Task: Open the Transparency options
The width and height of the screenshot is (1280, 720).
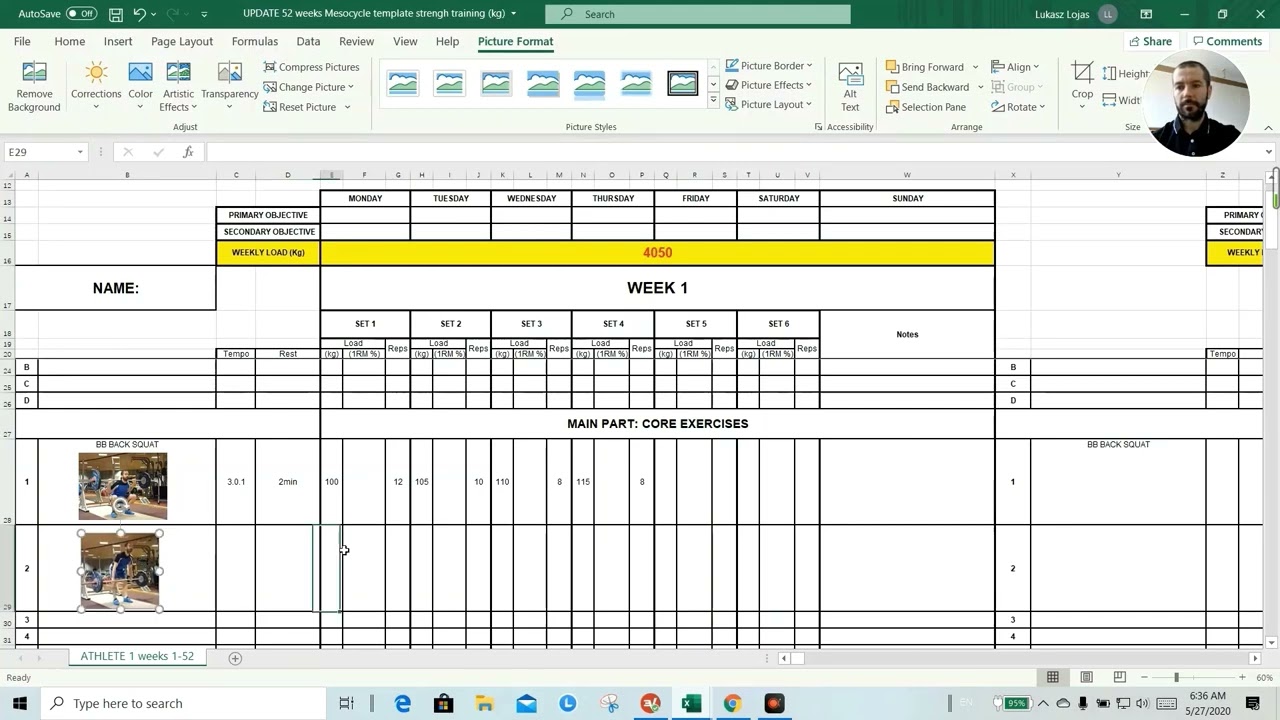Action: click(230, 86)
